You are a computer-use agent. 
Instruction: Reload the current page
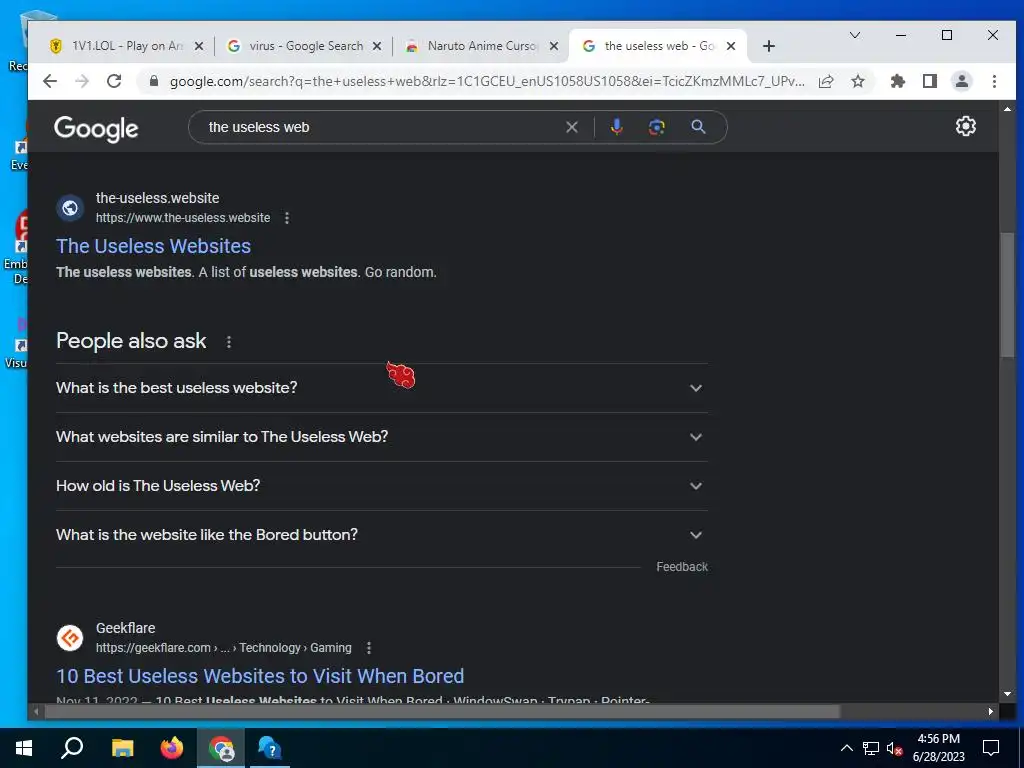pyautogui.click(x=114, y=81)
